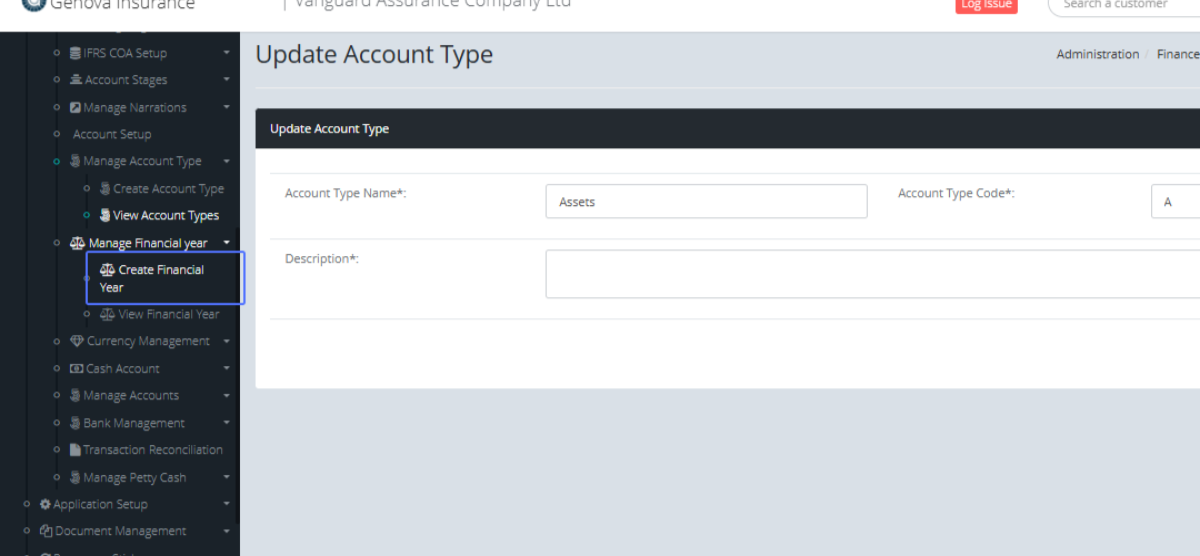Screen dimensions: 1200x556
Task: Expand the Bank Management dropdown arrow
Action: click(227, 423)
